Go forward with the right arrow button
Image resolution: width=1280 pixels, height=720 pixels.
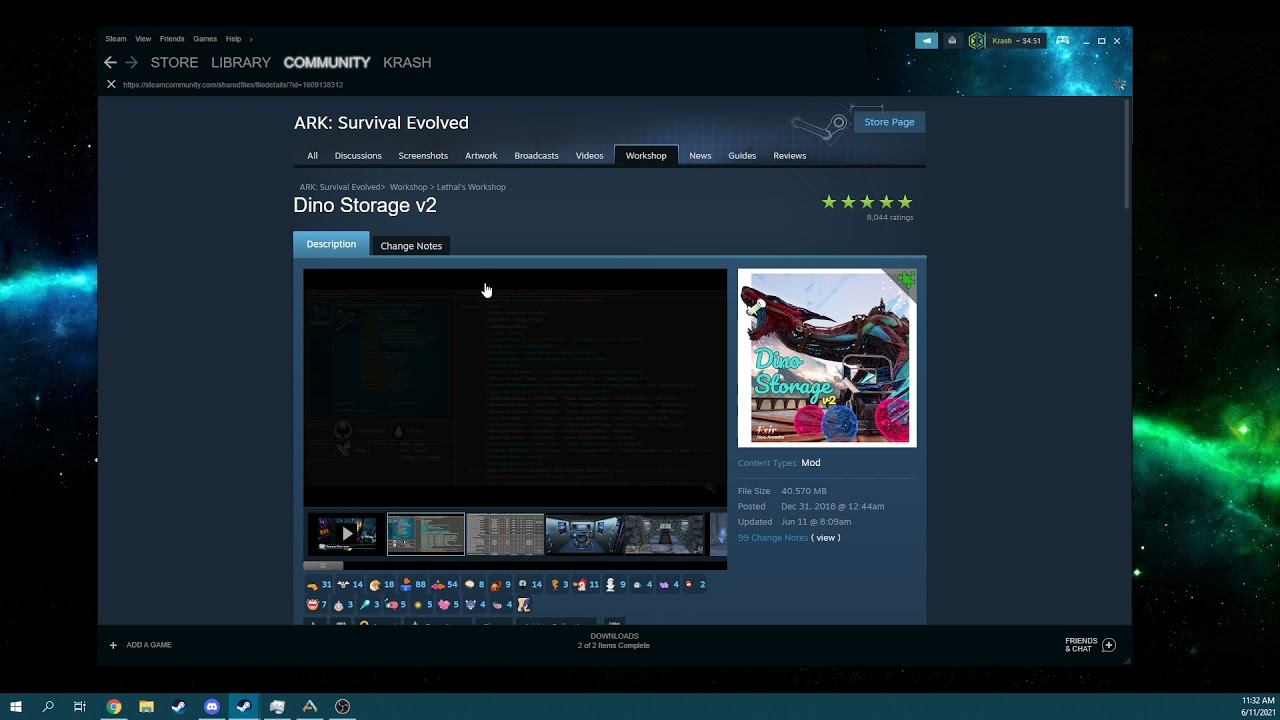point(131,62)
